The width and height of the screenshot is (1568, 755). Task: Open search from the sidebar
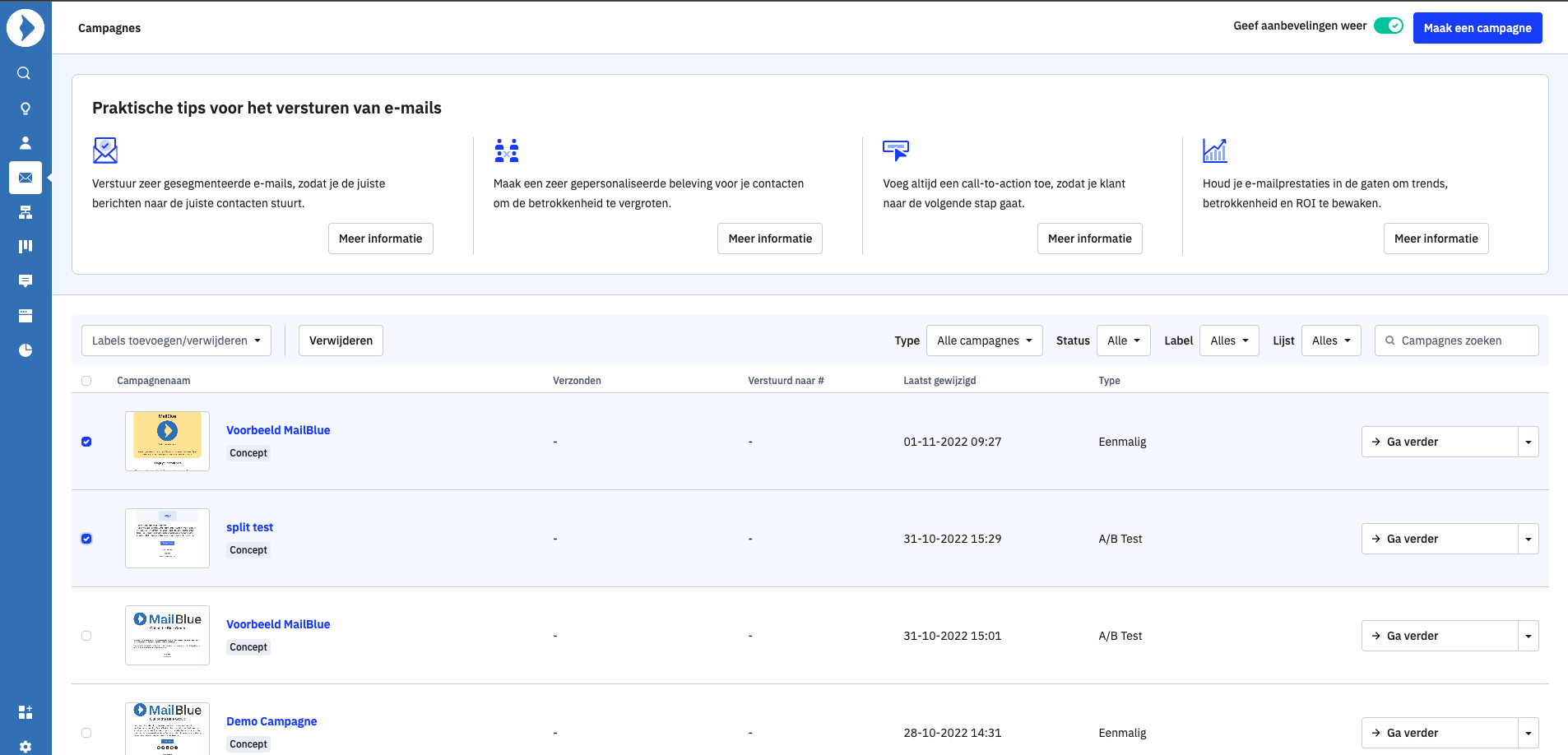click(25, 73)
